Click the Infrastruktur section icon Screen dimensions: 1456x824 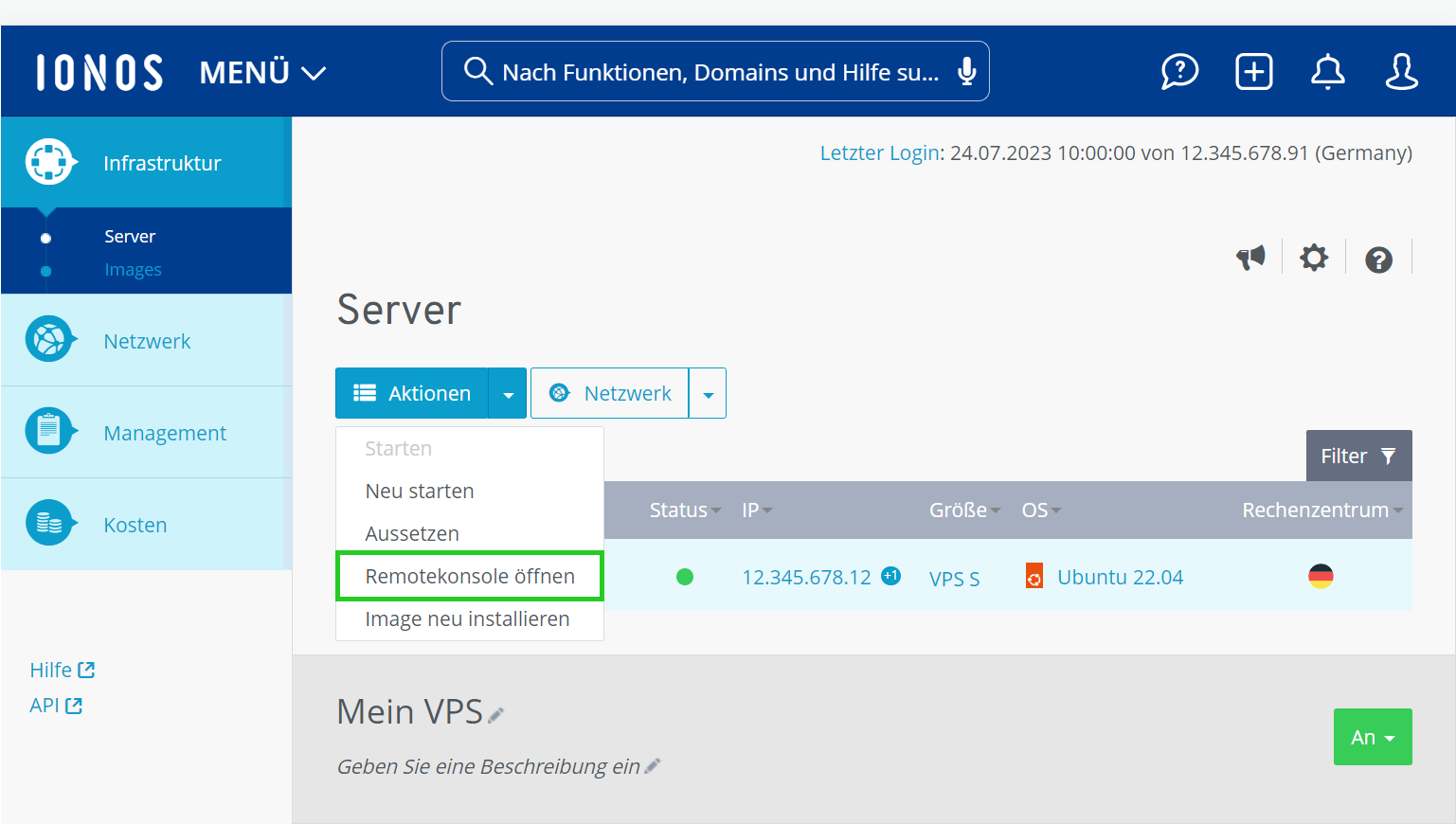[x=49, y=162]
